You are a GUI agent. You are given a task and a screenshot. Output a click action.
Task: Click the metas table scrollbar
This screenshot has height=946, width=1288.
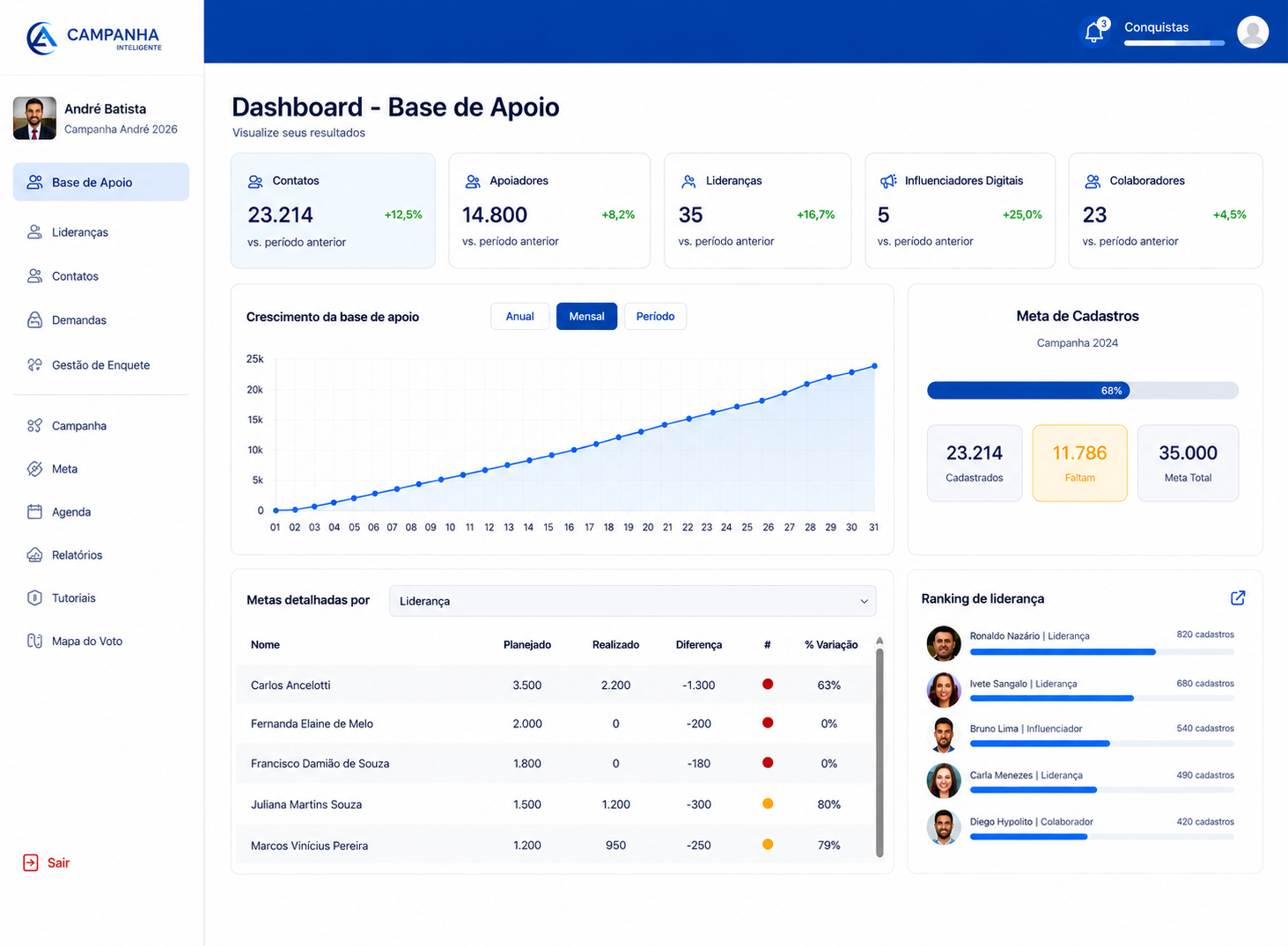click(880, 752)
